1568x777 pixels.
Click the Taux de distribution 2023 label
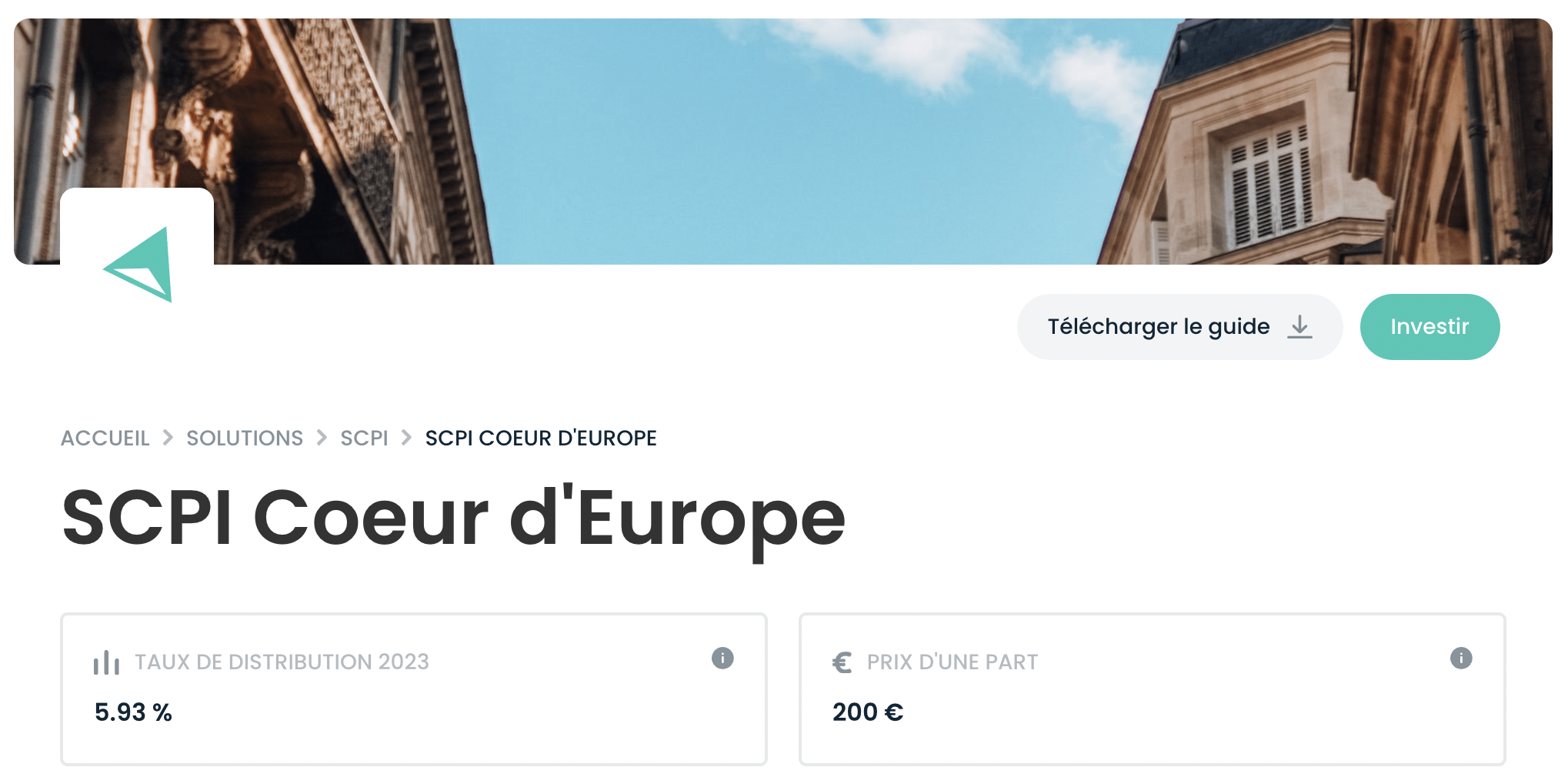coord(282,662)
